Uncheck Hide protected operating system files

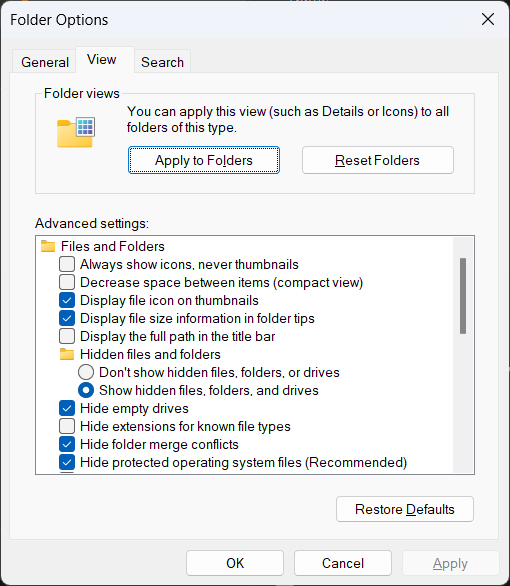pos(67,462)
